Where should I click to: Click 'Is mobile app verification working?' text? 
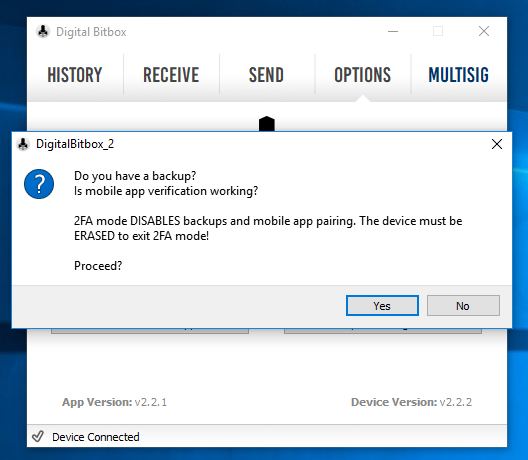(x=166, y=191)
